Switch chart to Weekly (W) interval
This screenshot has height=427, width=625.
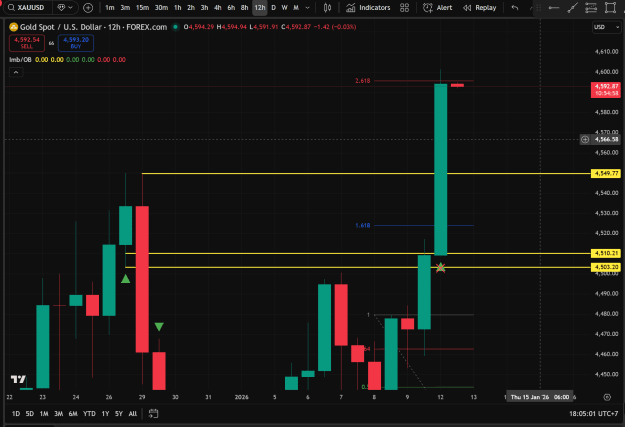tap(285, 8)
